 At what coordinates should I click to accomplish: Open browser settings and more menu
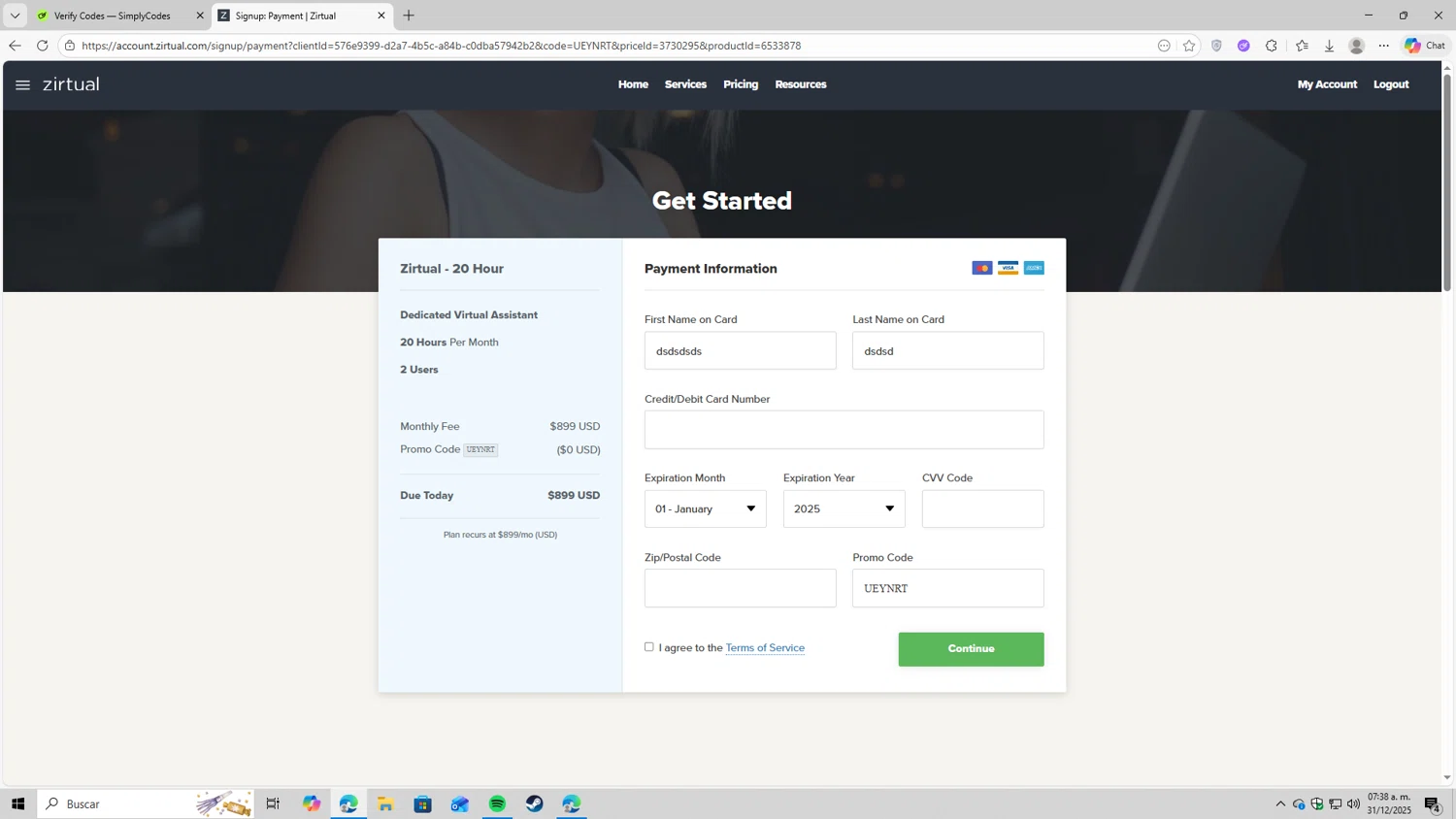(x=1384, y=46)
